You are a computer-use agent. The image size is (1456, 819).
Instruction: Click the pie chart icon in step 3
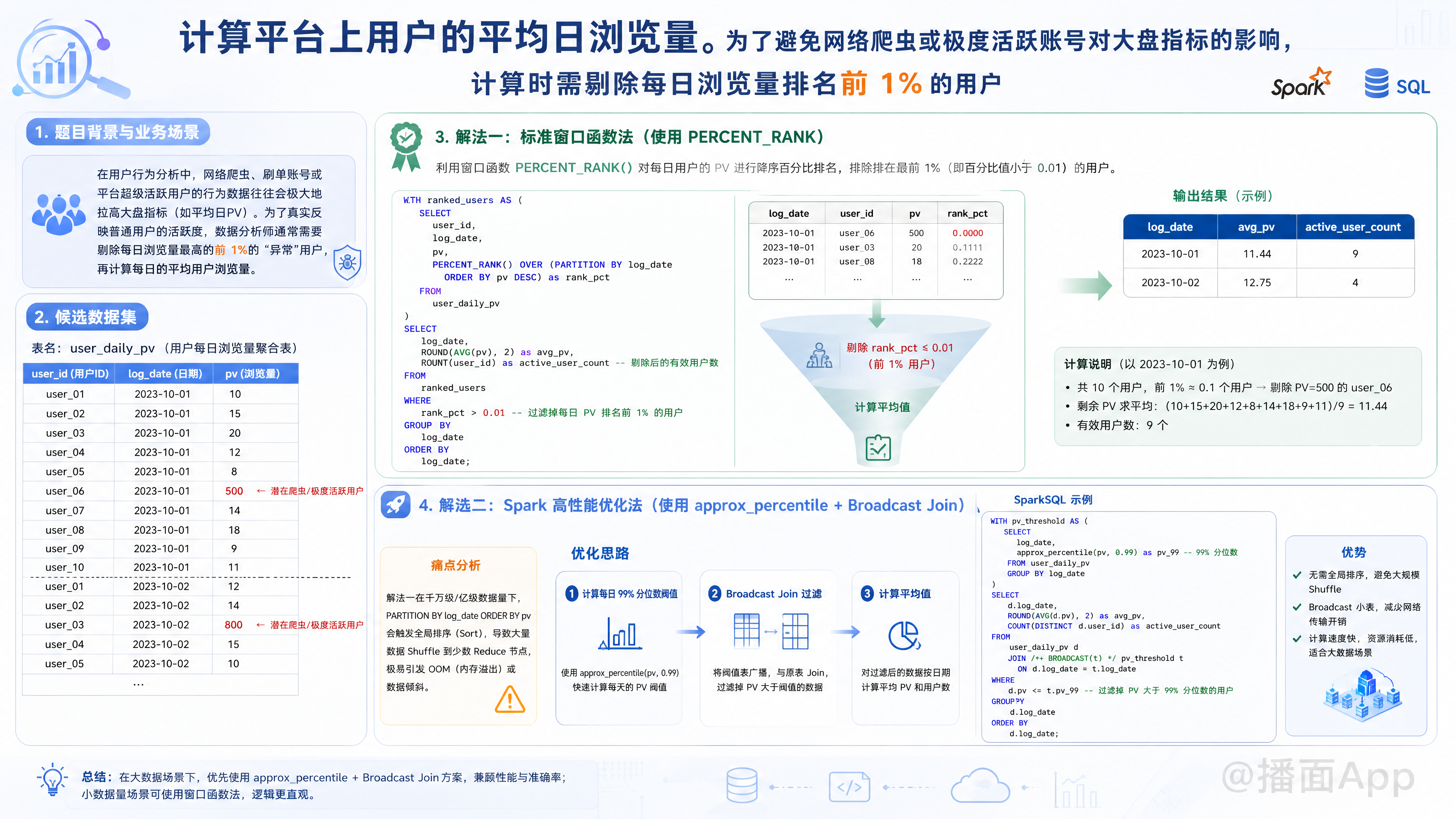[x=904, y=636]
